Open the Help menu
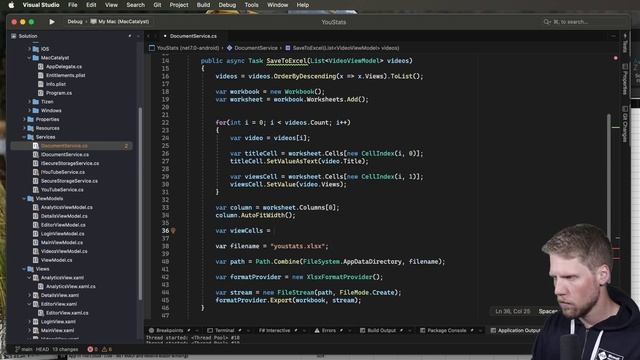 click(x=302, y=5)
